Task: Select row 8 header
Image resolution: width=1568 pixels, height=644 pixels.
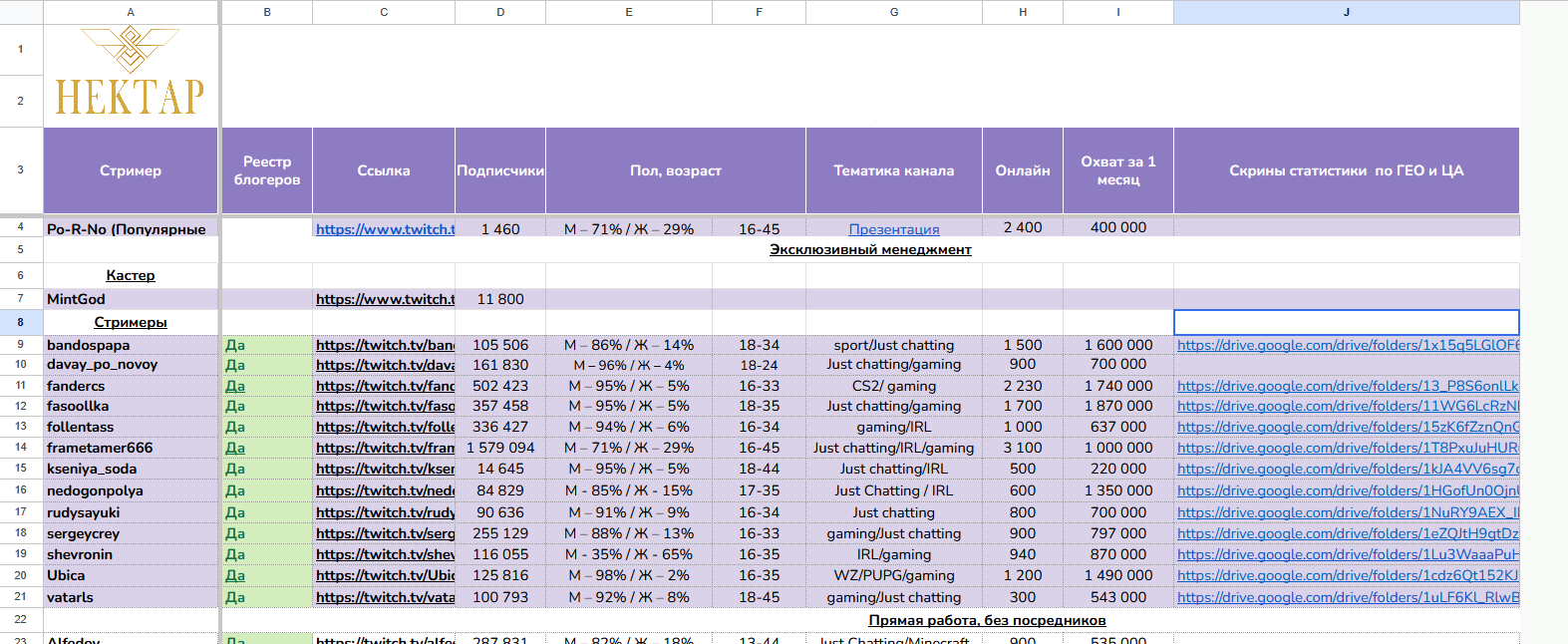Action: pos(21,322)
